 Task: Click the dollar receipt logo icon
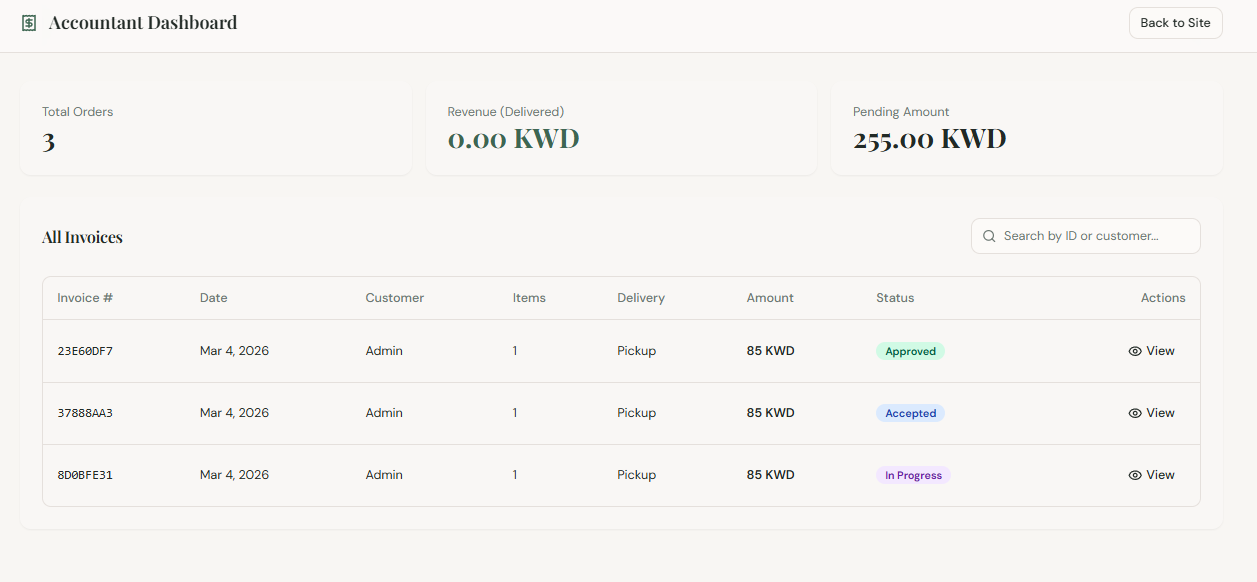click(29, 23)
